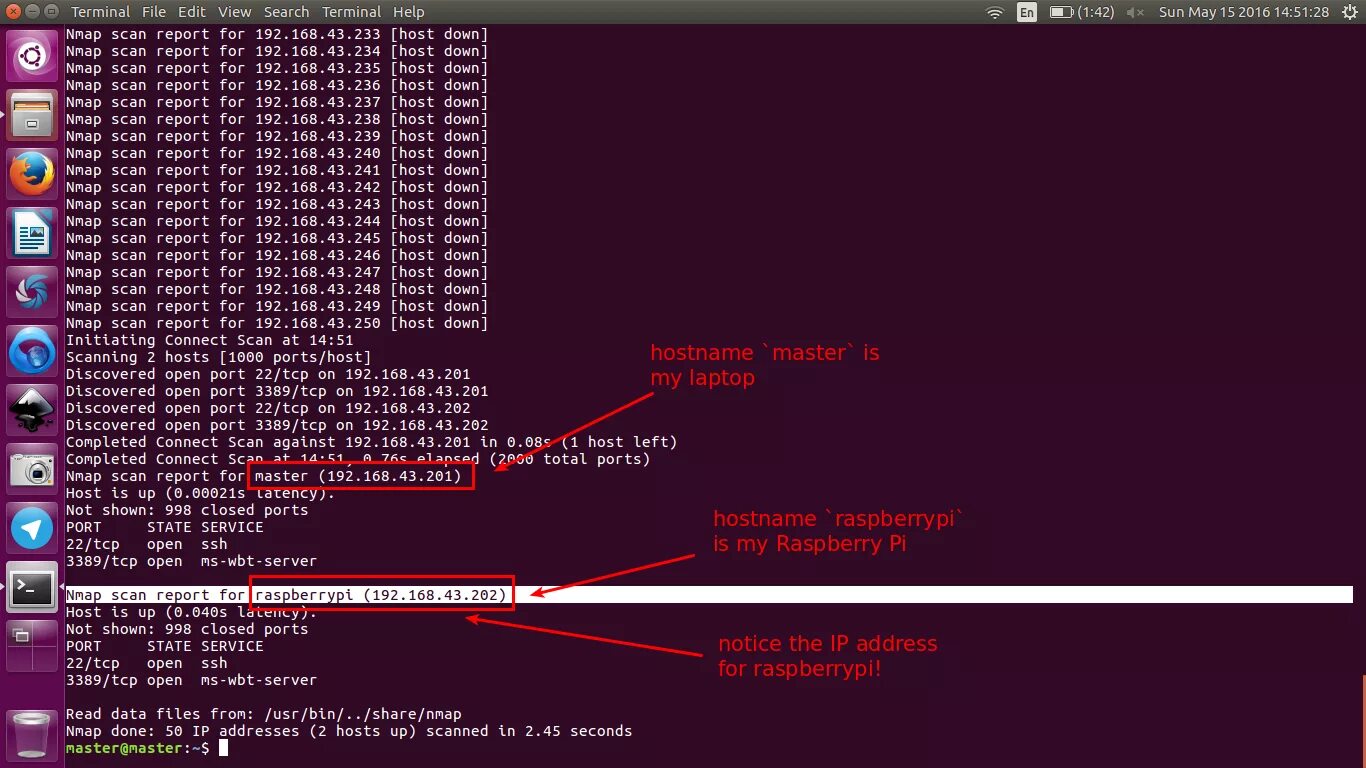Open the Terminal menu beside Help
The height and width of the screenshot is (768, 1366).
351,12
